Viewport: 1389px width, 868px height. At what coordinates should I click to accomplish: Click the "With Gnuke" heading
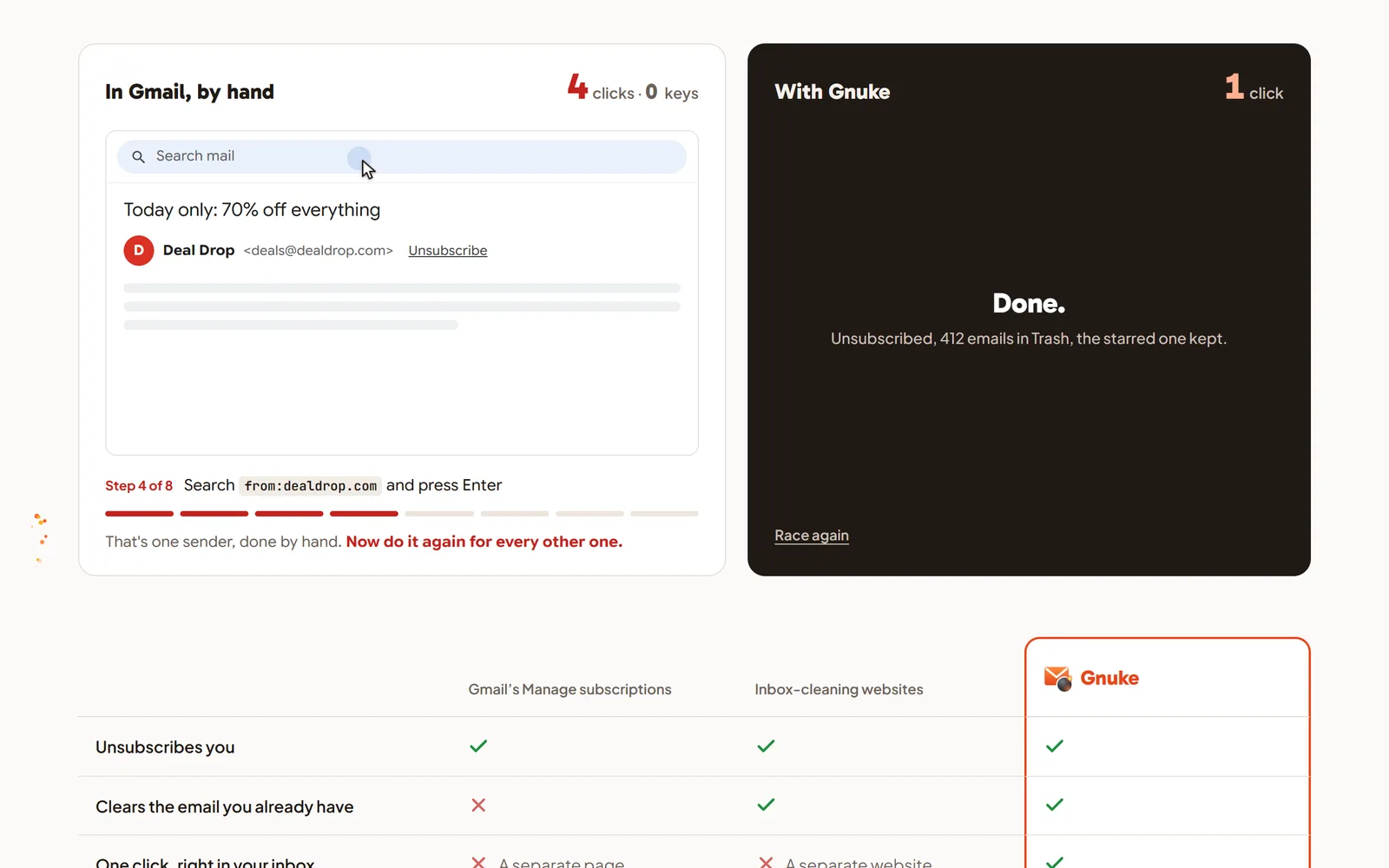[833, 92]
